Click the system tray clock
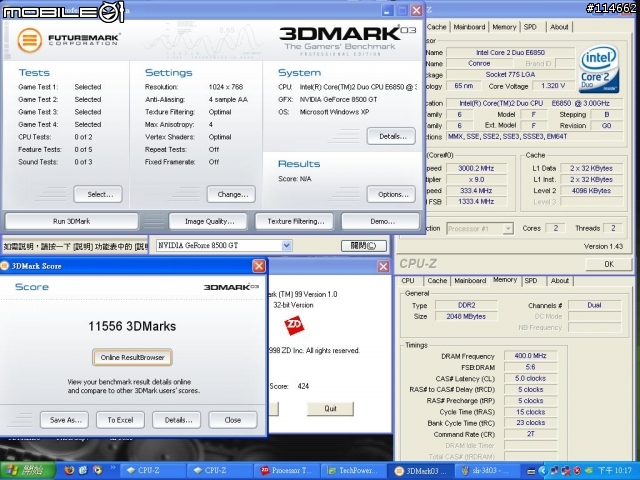 point(614,471)
